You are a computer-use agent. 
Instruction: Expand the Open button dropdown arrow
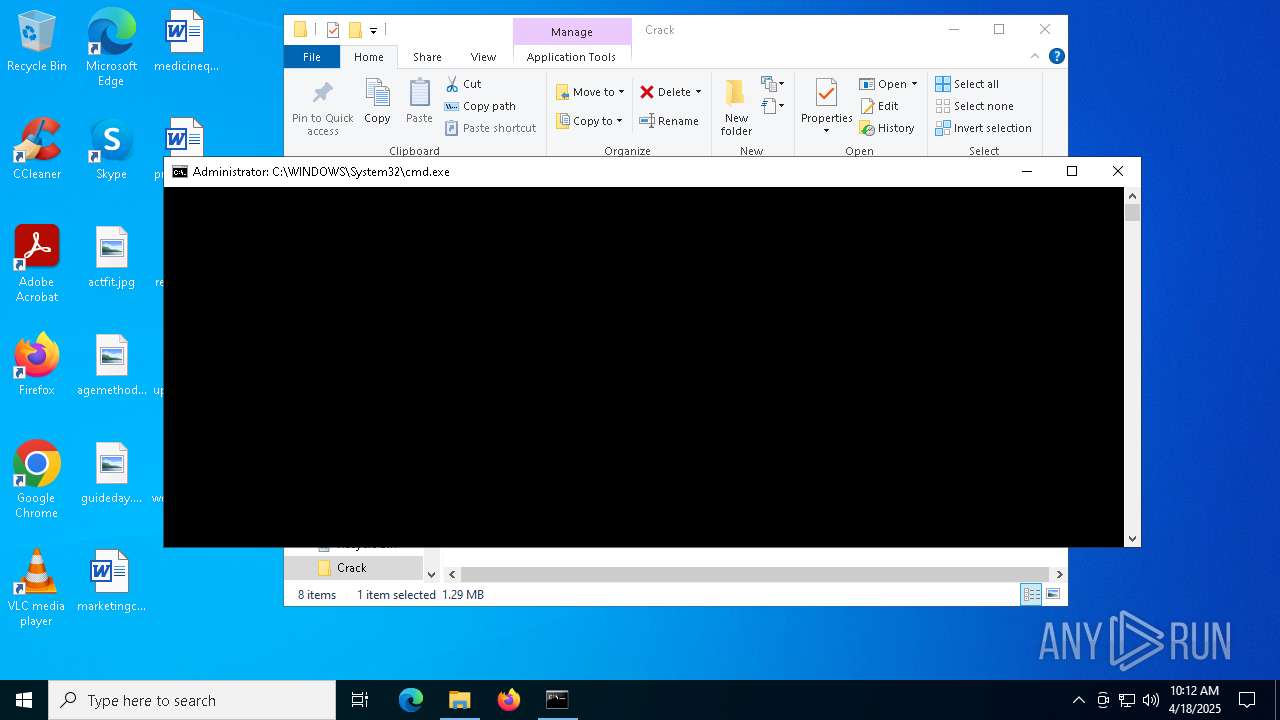tap(914, 84)
